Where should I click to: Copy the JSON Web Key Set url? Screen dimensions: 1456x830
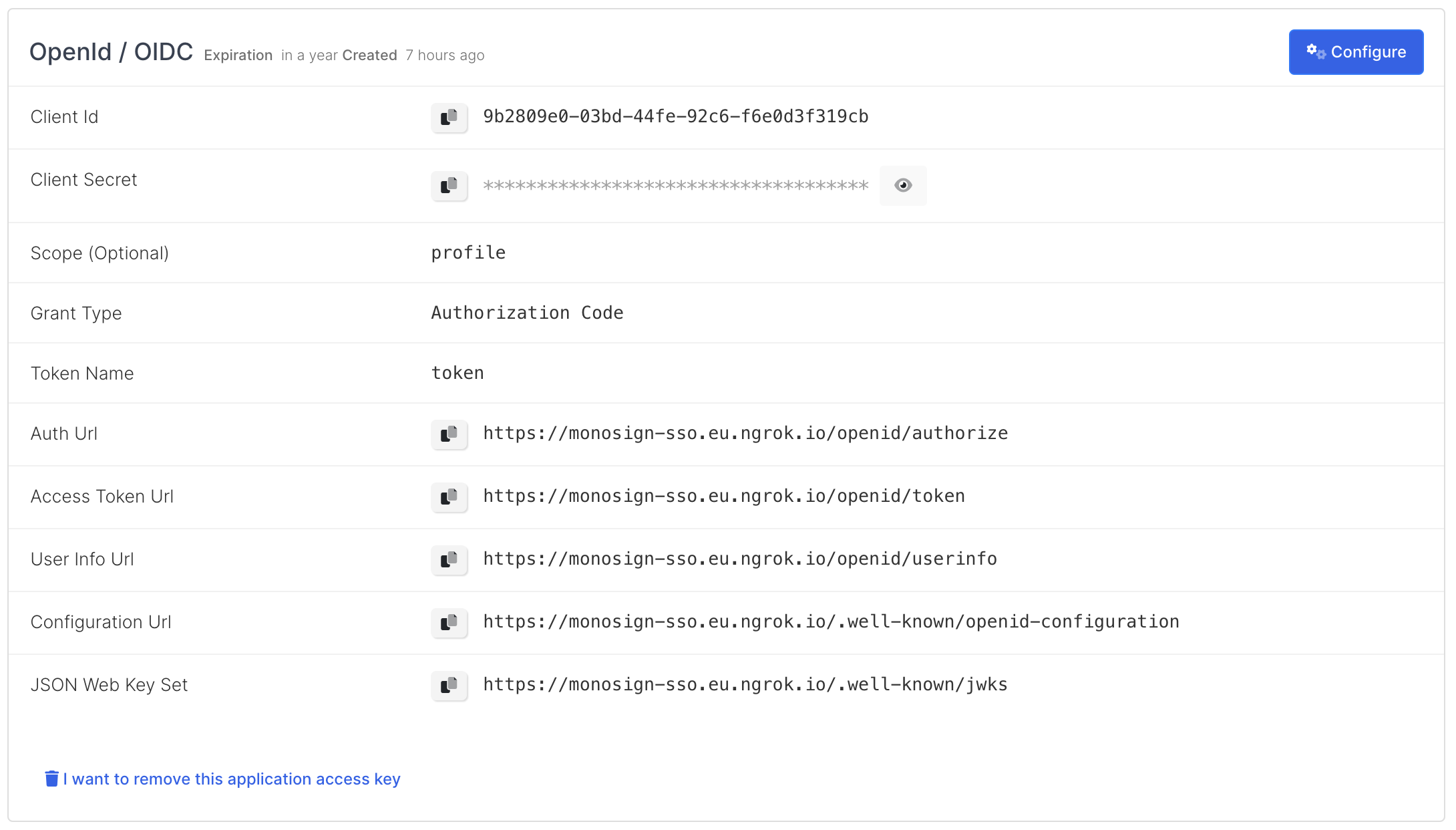click(x=449, y=686)
